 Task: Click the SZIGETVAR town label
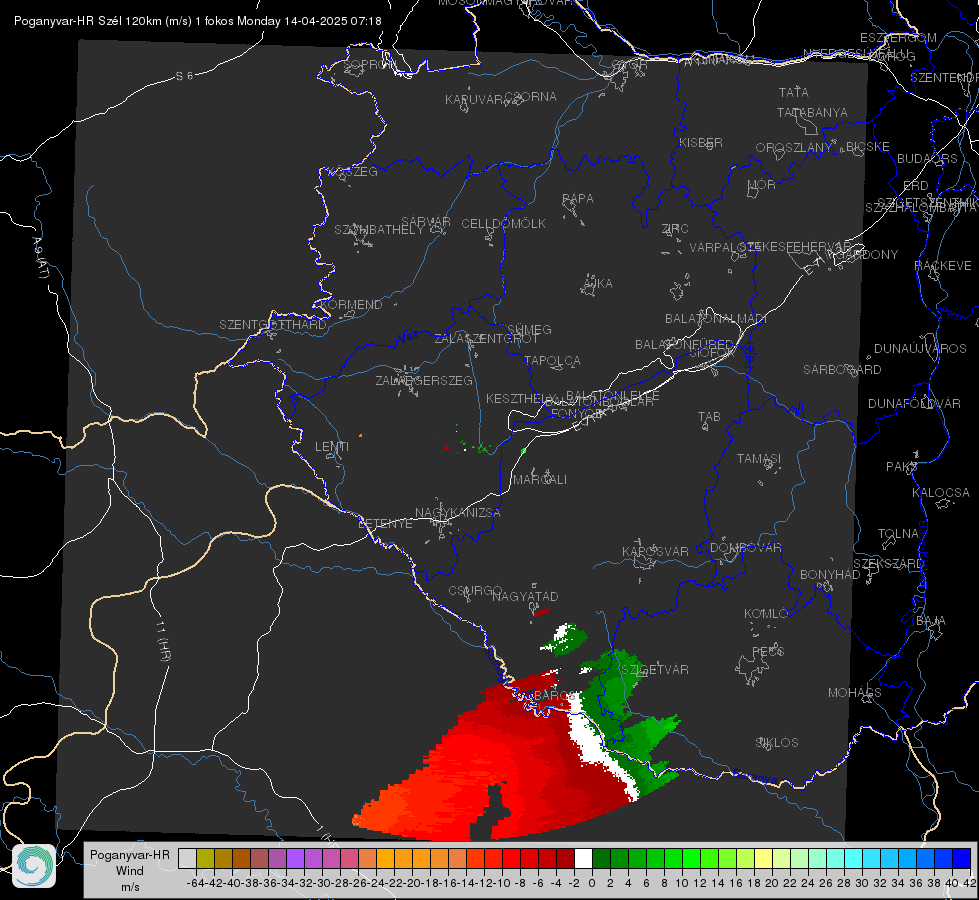point(655,670)
